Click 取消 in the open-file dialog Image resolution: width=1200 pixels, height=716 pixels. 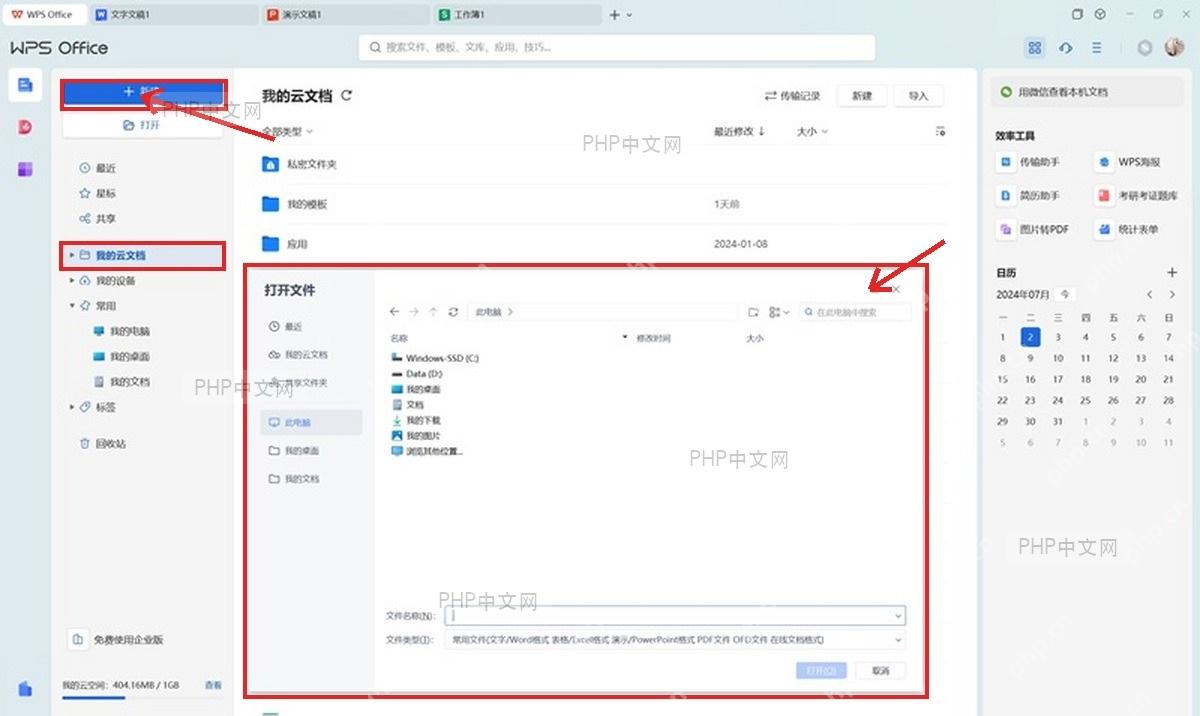[881, 670]
